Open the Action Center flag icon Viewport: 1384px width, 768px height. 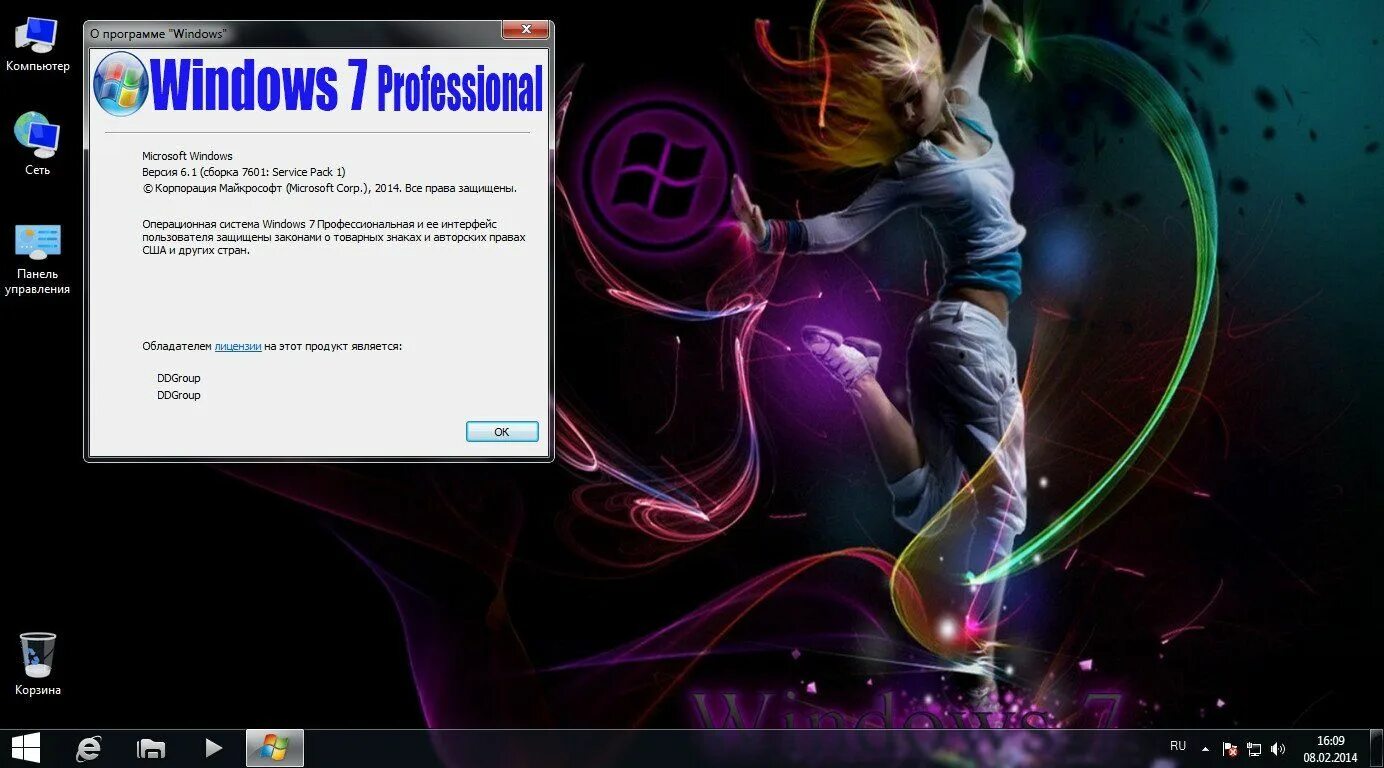tap(1230, 748)
